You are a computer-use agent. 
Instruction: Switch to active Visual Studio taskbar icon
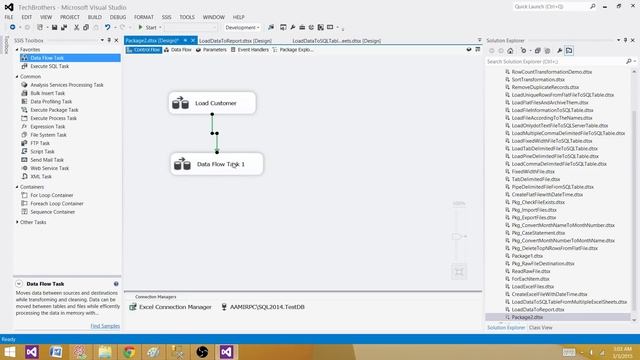tap(226, 352)
